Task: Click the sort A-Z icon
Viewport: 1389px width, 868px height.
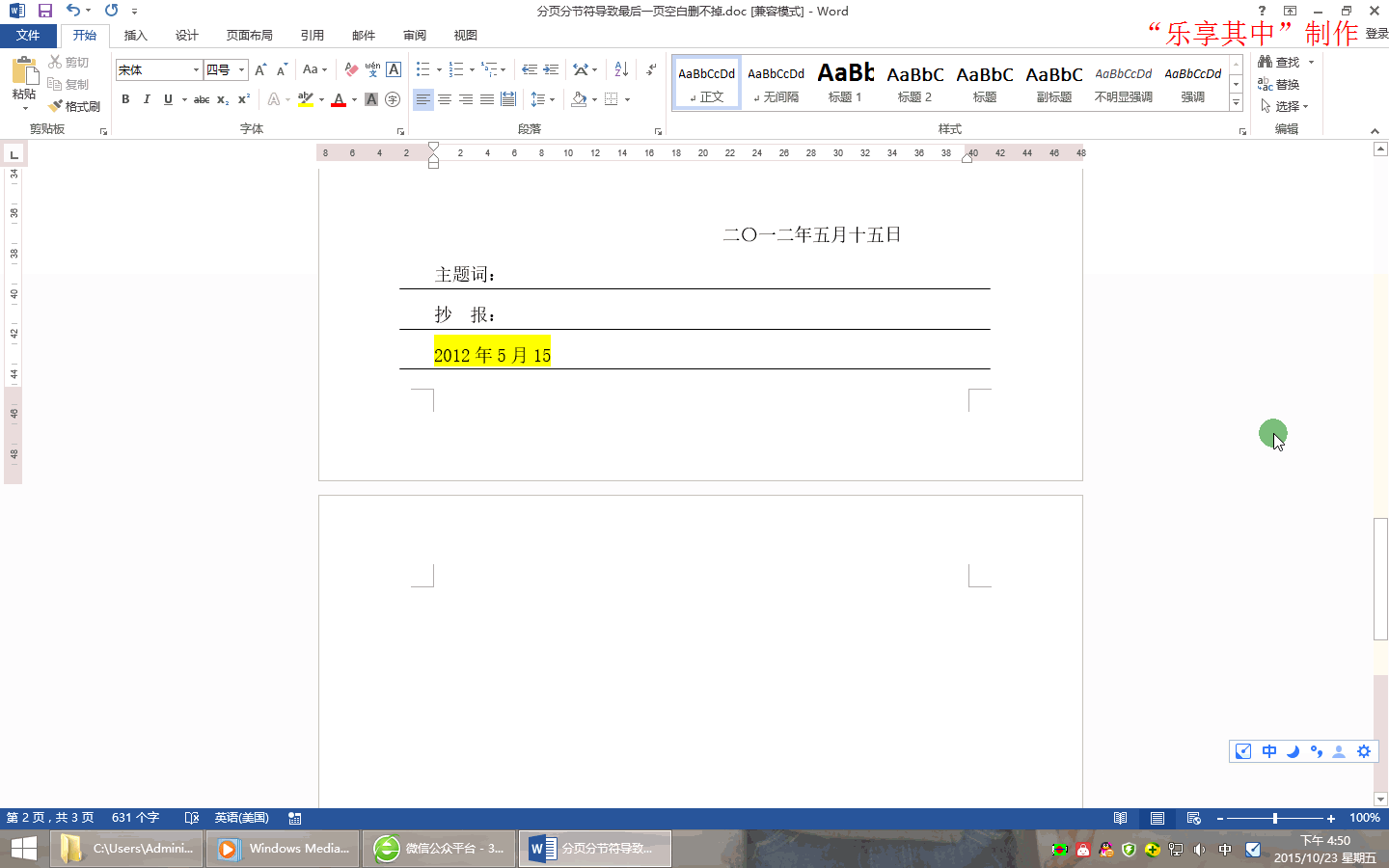Action: (x=621, y=69)
